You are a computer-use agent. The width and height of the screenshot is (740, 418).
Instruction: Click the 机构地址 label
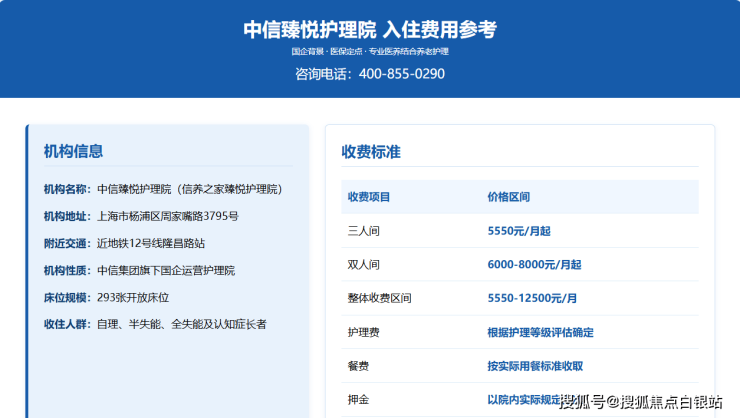coord(65,217)
